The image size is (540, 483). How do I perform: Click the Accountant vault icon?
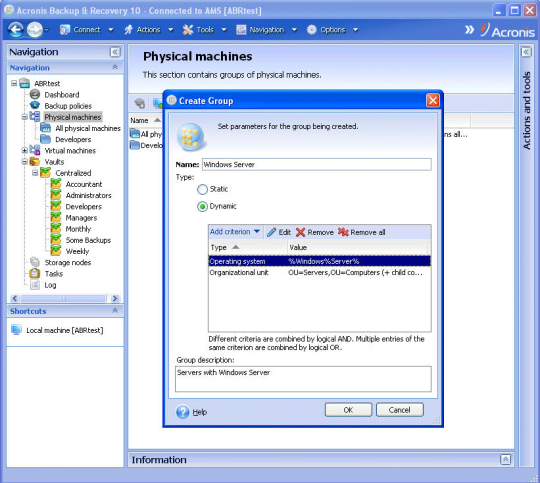[x=56, y=184]
